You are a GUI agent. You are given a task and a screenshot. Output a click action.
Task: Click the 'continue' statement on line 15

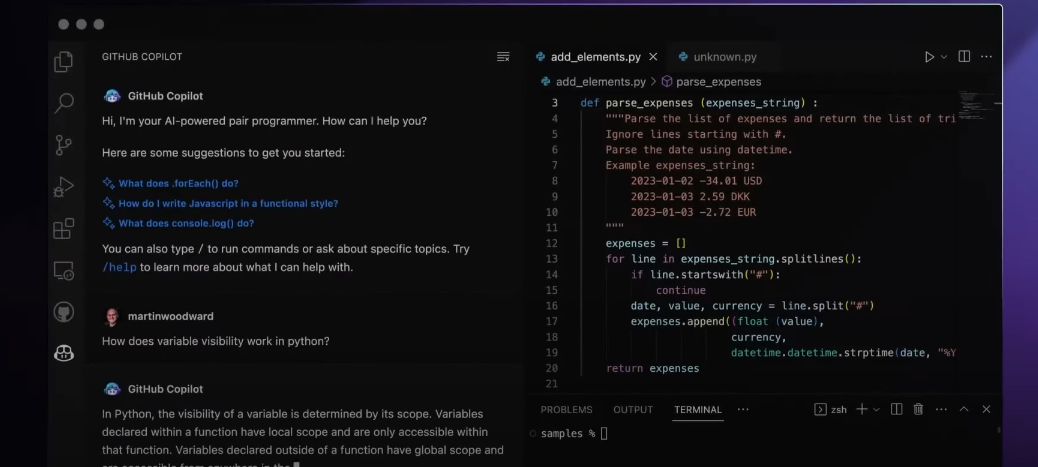(681, 290)
